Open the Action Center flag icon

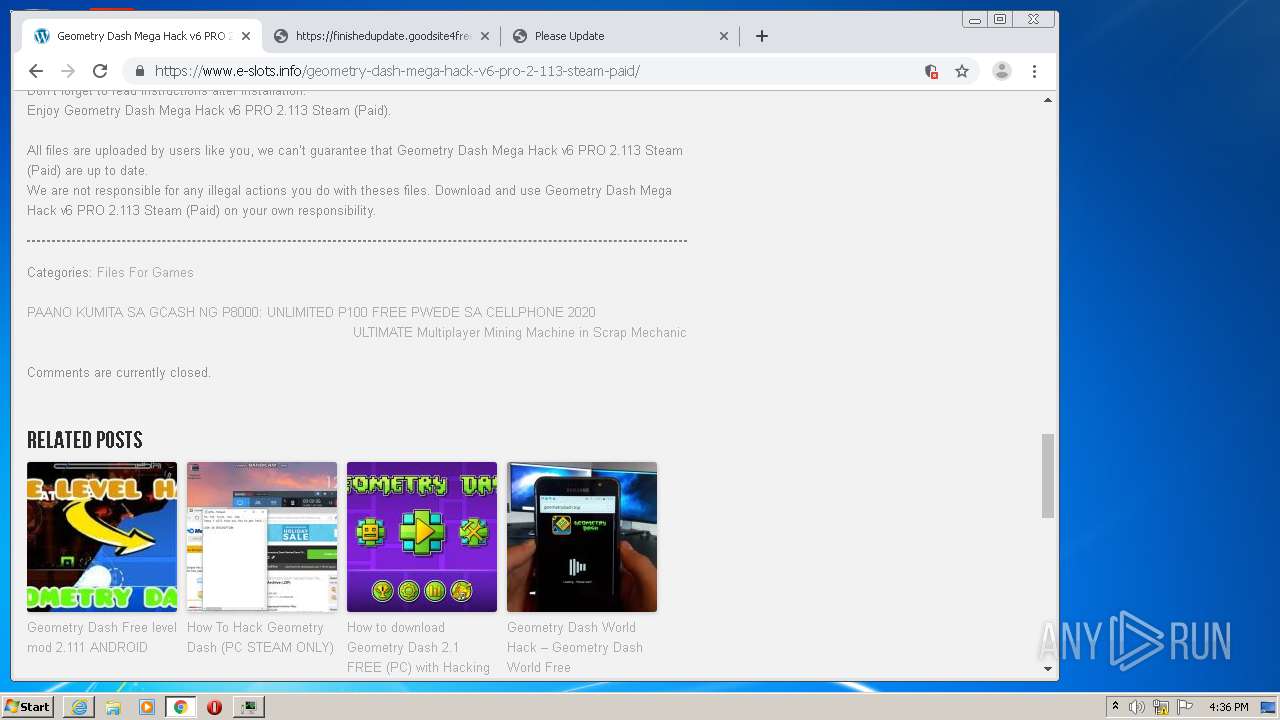pyautogui.click(x=1184, y=707)
